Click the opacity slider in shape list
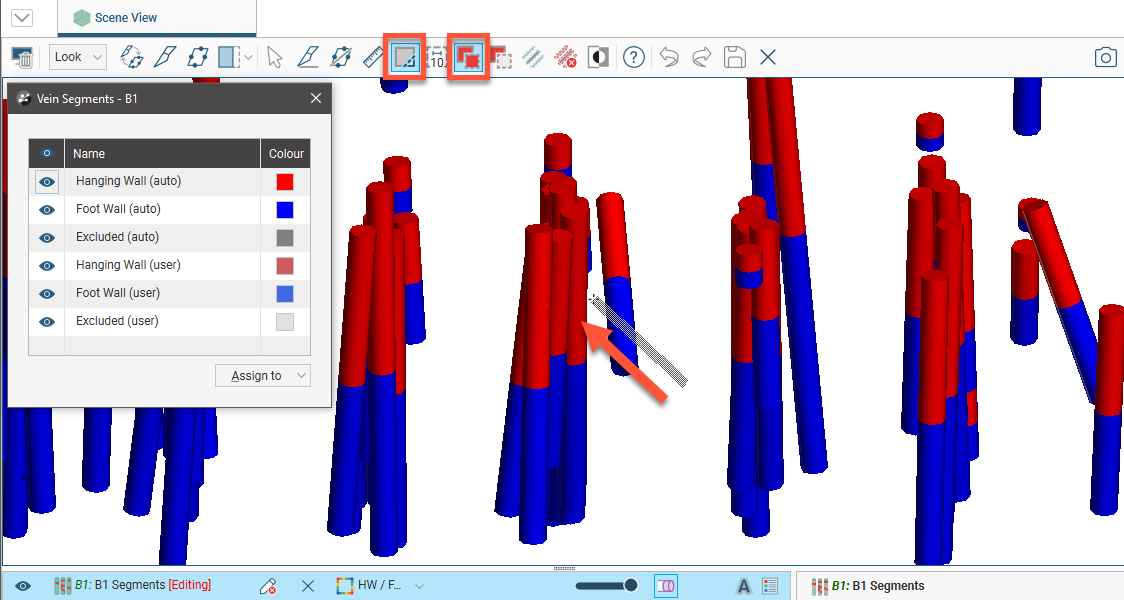Viewport: 1124px width, 600px height. 606,586
